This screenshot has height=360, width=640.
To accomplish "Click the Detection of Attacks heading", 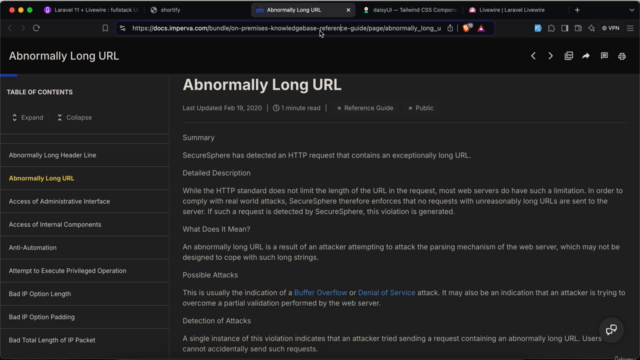I will point(217,321).
